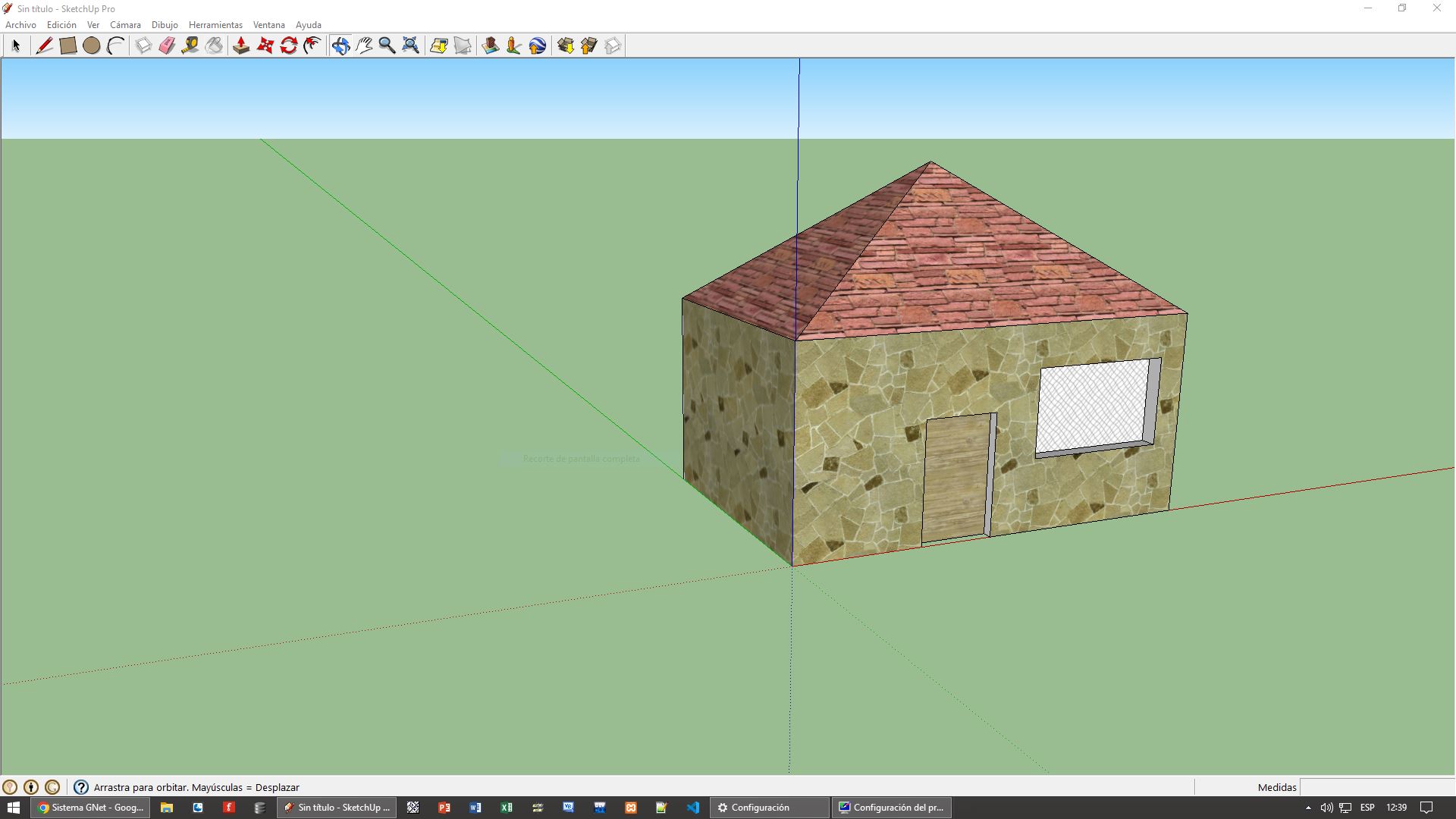This screenshot has width=1456, height=819.
Task: Open Sistema GNet Chrome taskbar window
Action: pyautogui.click(x=90, y=808)
